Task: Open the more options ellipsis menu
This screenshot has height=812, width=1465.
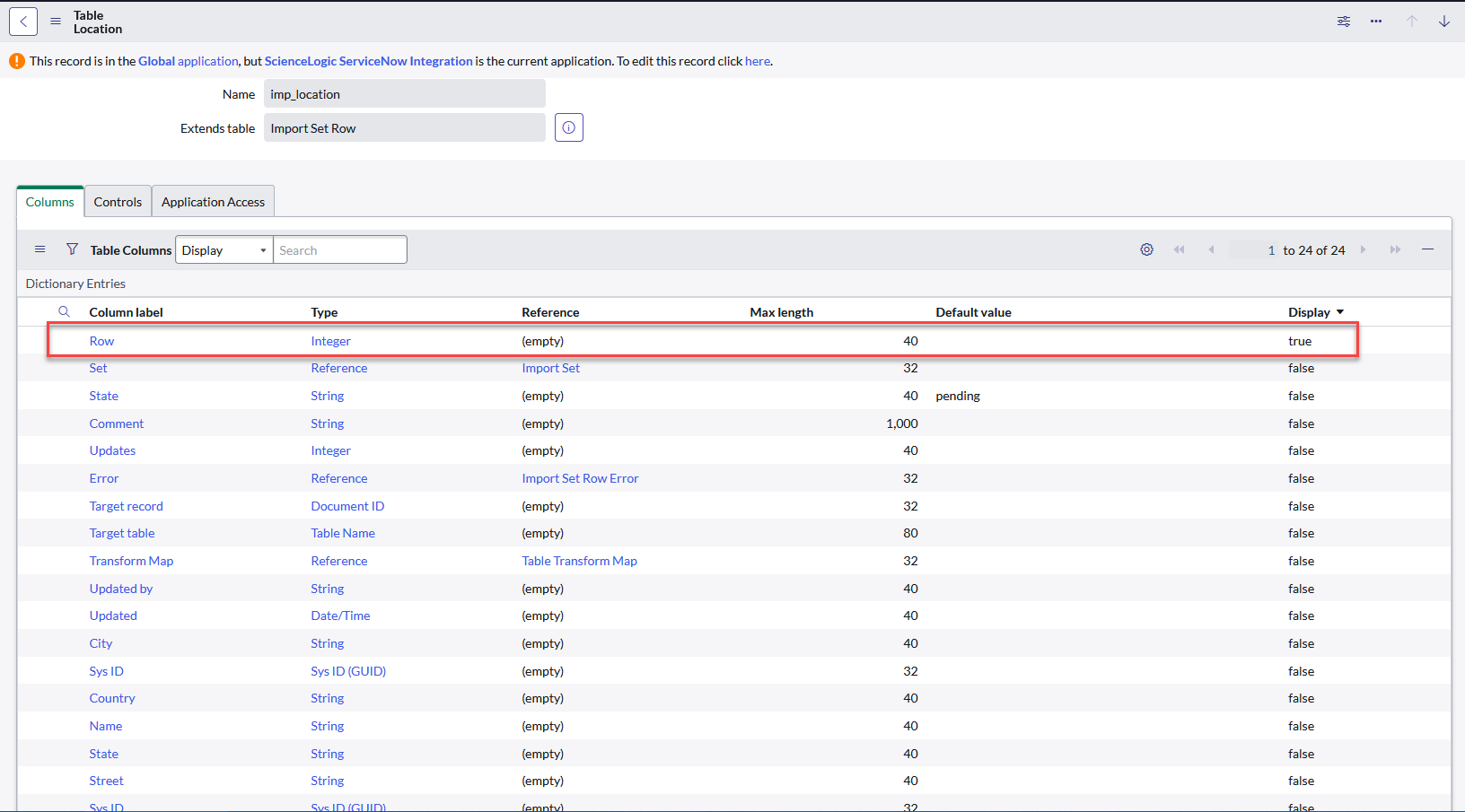Action: pyautogui.click(x=1375, y=22)
